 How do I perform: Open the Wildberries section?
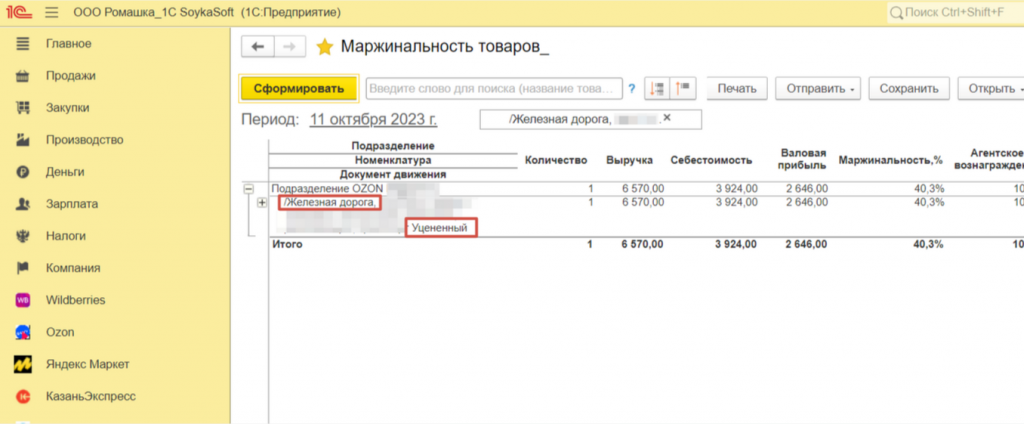tap(74, 299)
